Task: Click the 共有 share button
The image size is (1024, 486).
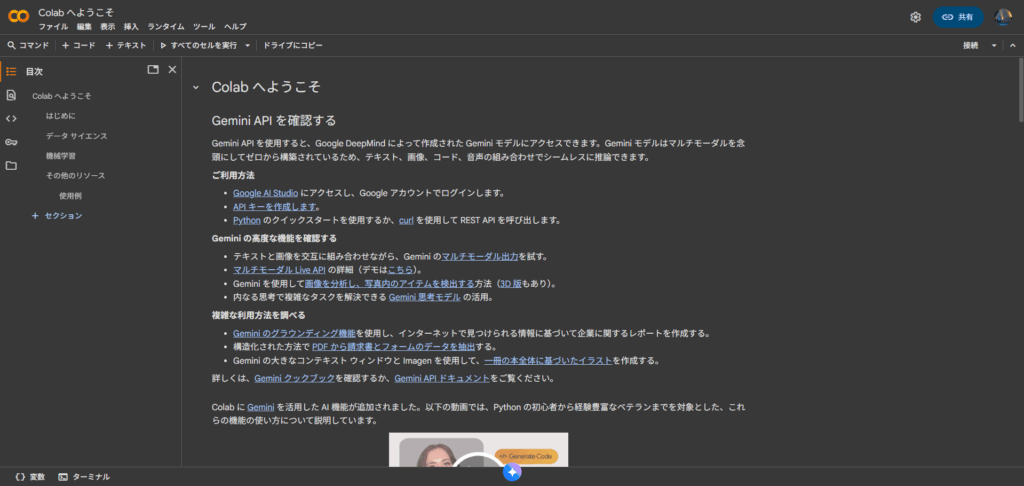Action: pyautogui.click(x=958, y=17)
